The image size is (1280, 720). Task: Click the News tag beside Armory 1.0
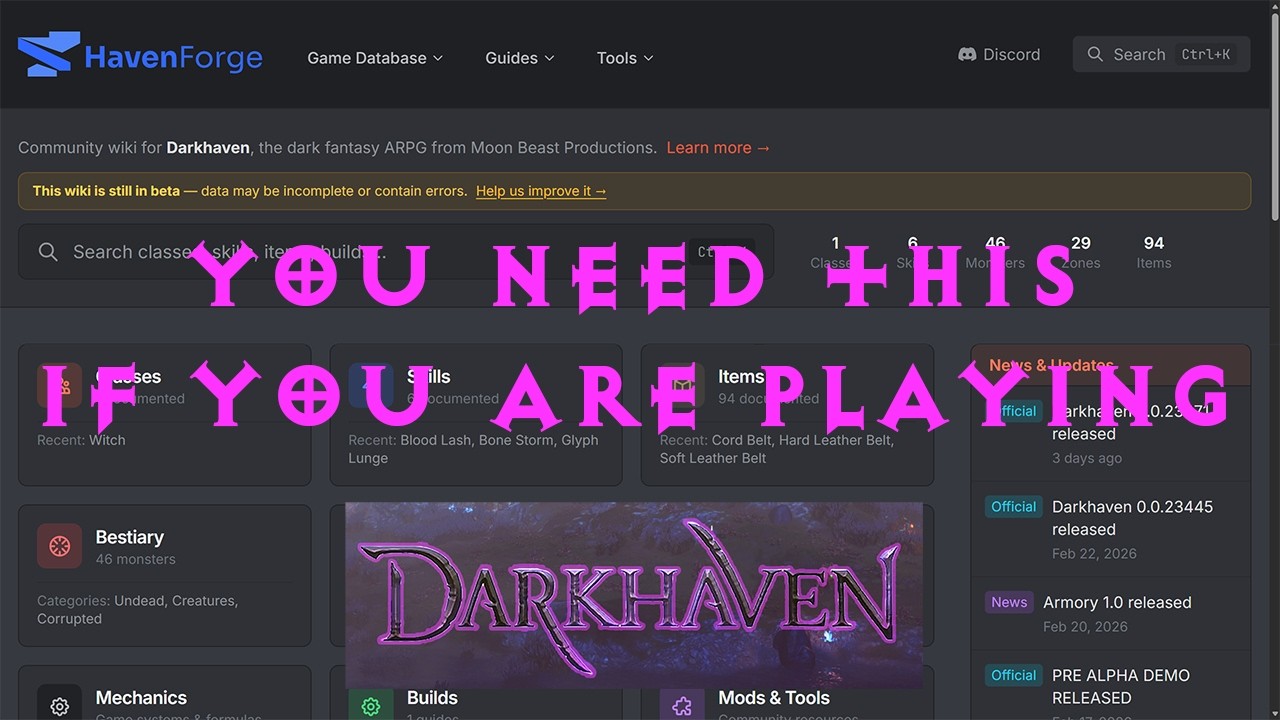pyautogui.click(x=1009, y=602)
